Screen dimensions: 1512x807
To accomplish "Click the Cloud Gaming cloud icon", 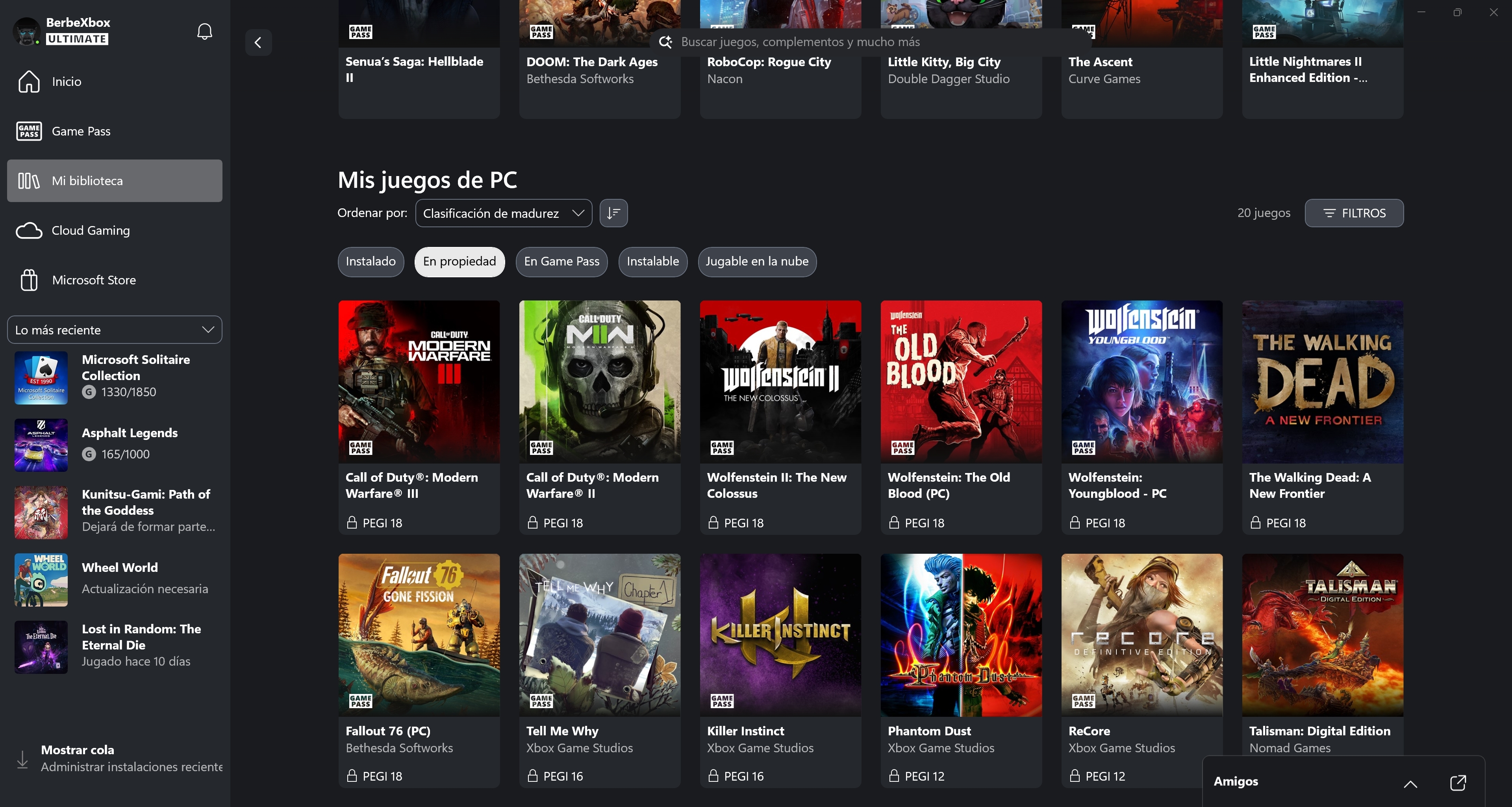I will tap(29, 231).
